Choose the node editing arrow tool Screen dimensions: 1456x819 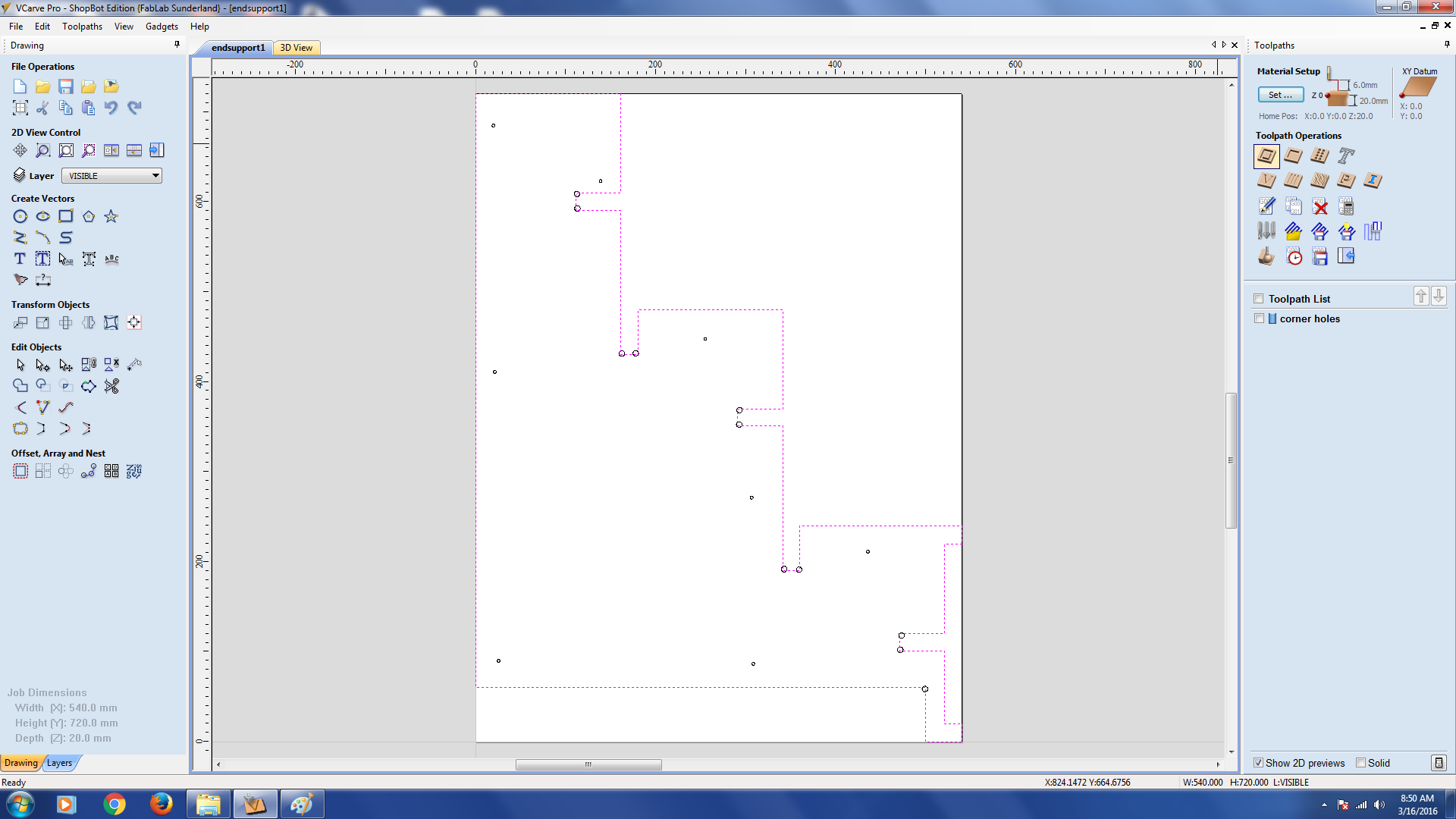click(43, 366)
